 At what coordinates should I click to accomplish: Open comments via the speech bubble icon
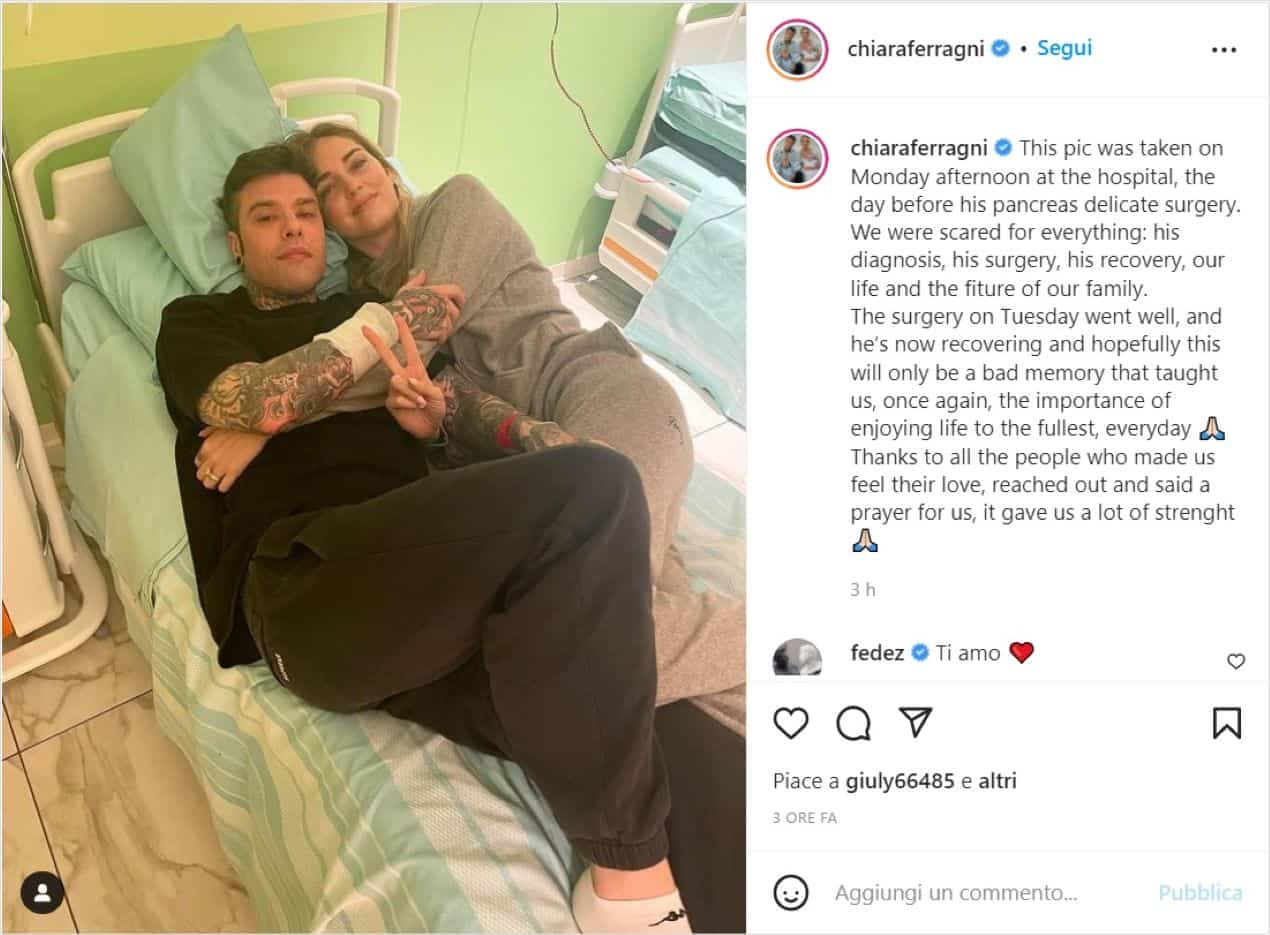853,723
